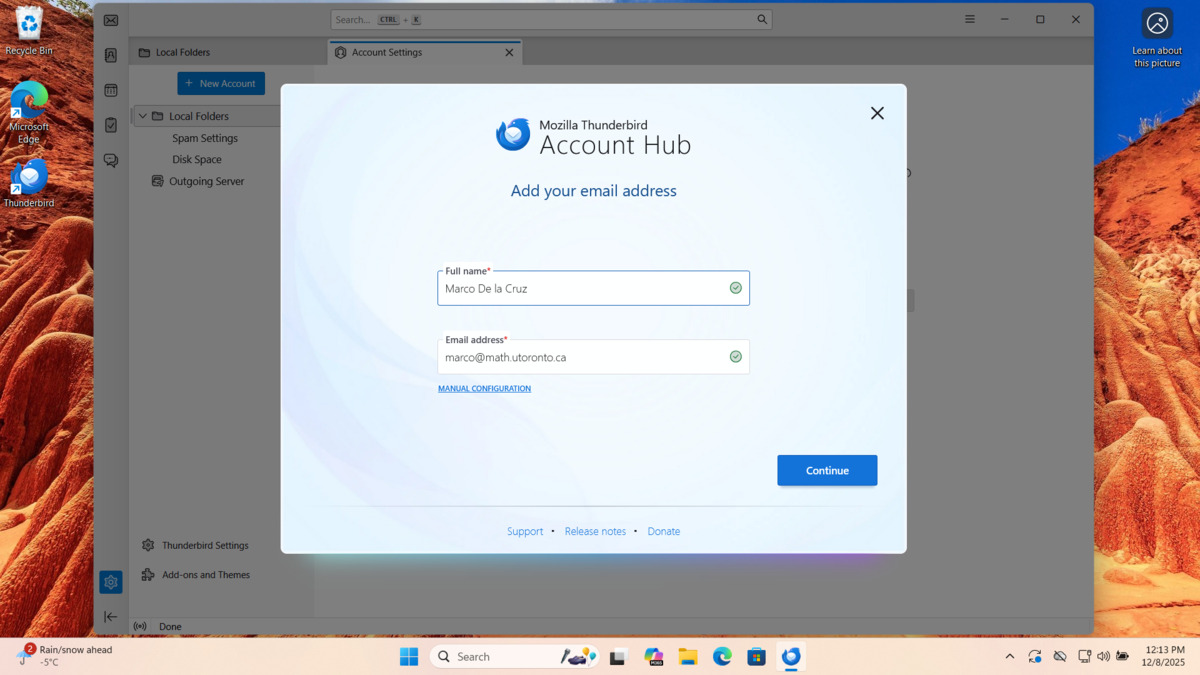Open the Mail space icon in sidebar

pyautogui.click(x=111, y=20)
